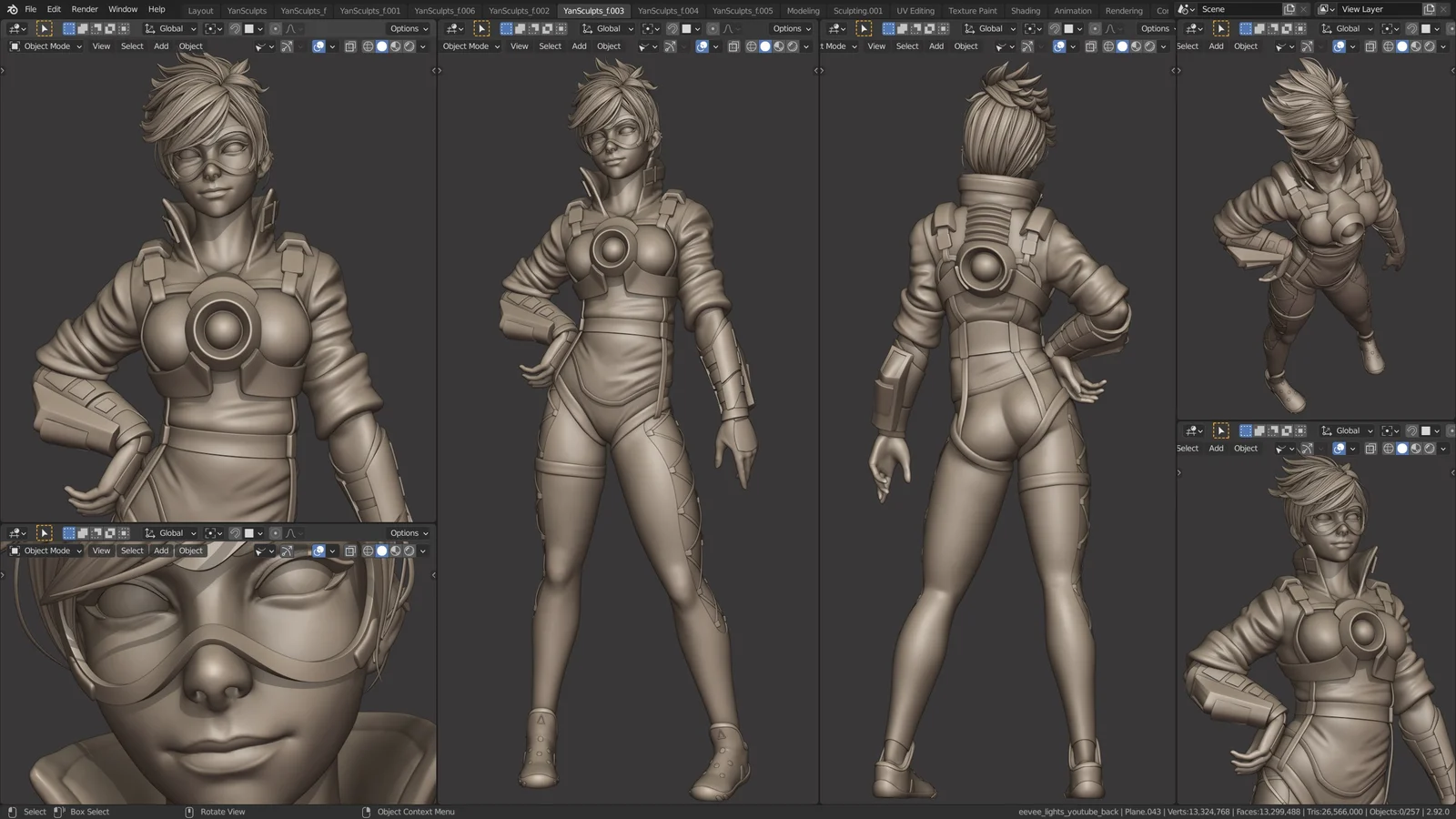
Task: Open the Global transform orientation dropdown
Action: pos(170,28)
